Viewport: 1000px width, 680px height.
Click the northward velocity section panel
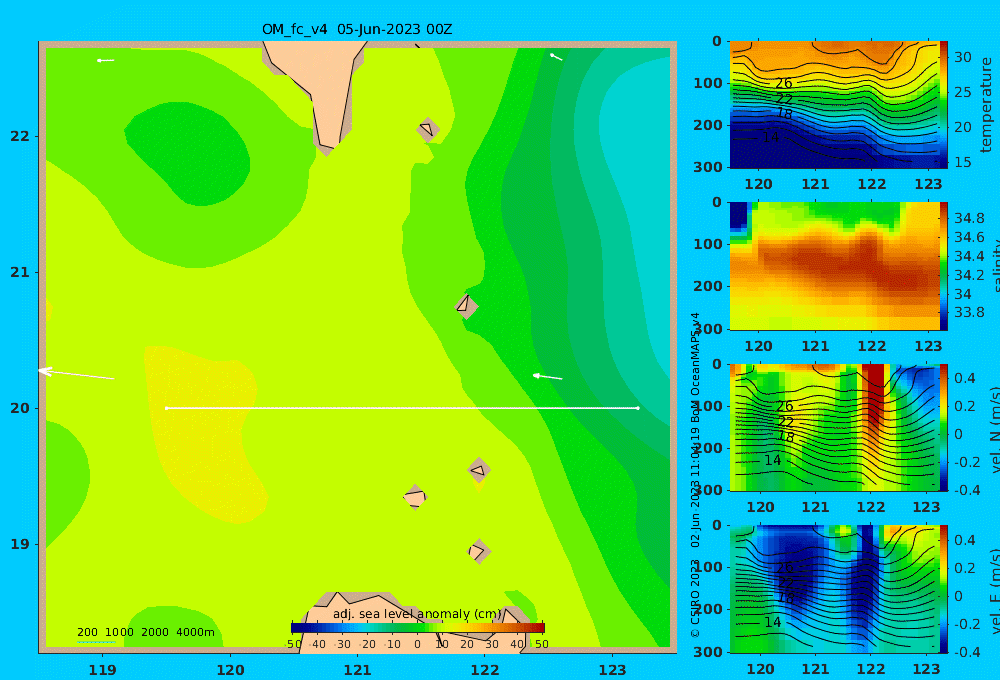834,427
